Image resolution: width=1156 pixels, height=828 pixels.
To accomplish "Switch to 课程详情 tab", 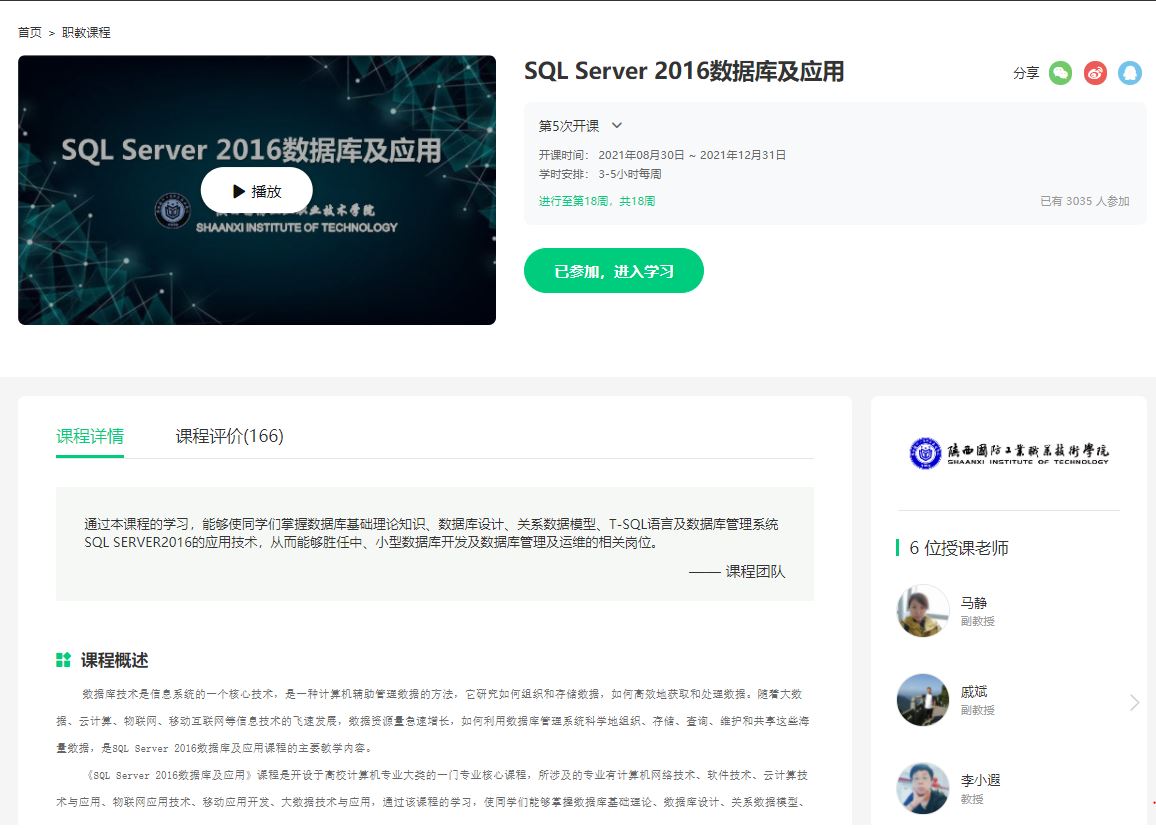I will [90, 436].
